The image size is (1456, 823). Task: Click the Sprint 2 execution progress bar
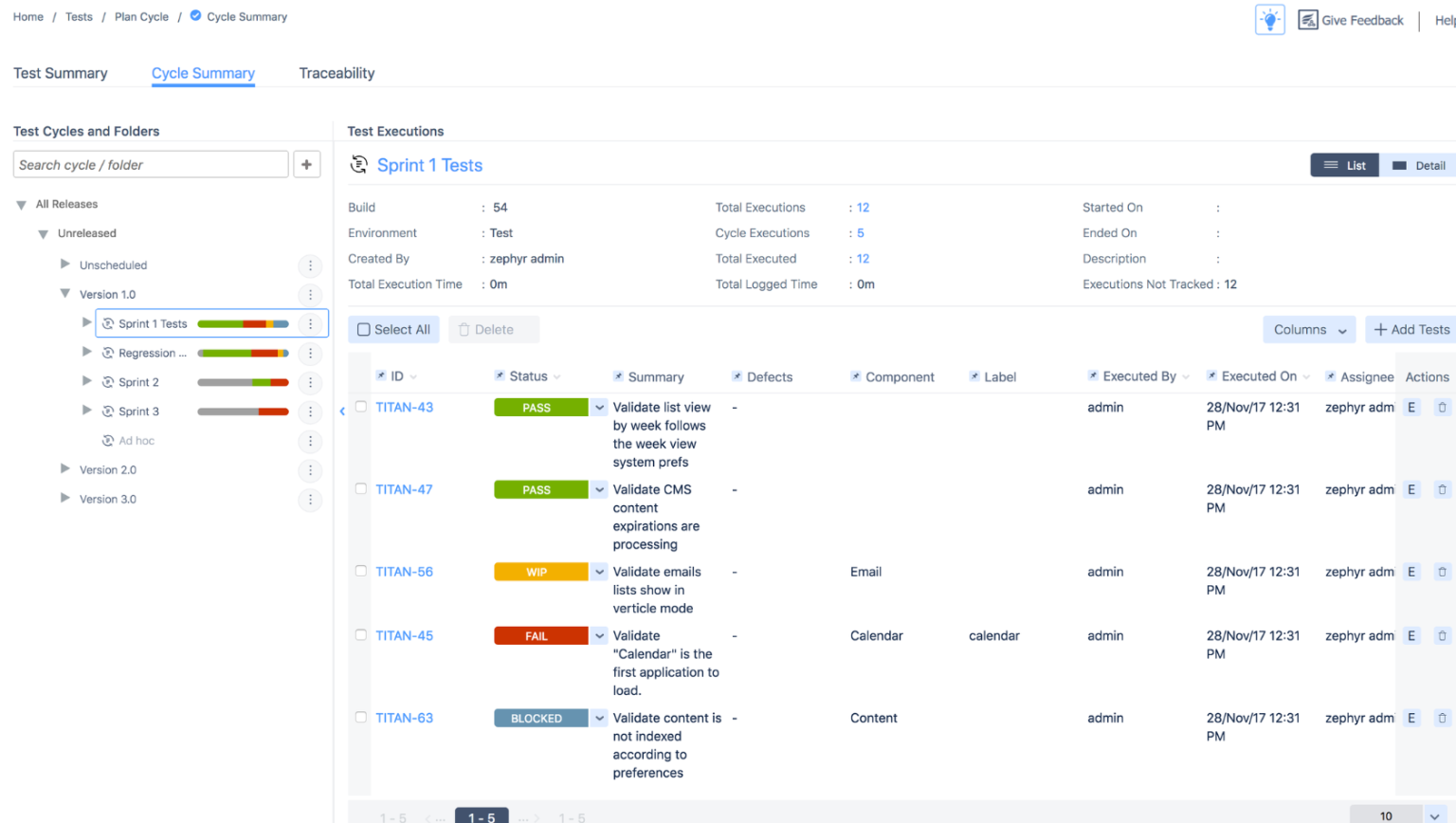tap(242, 381)
